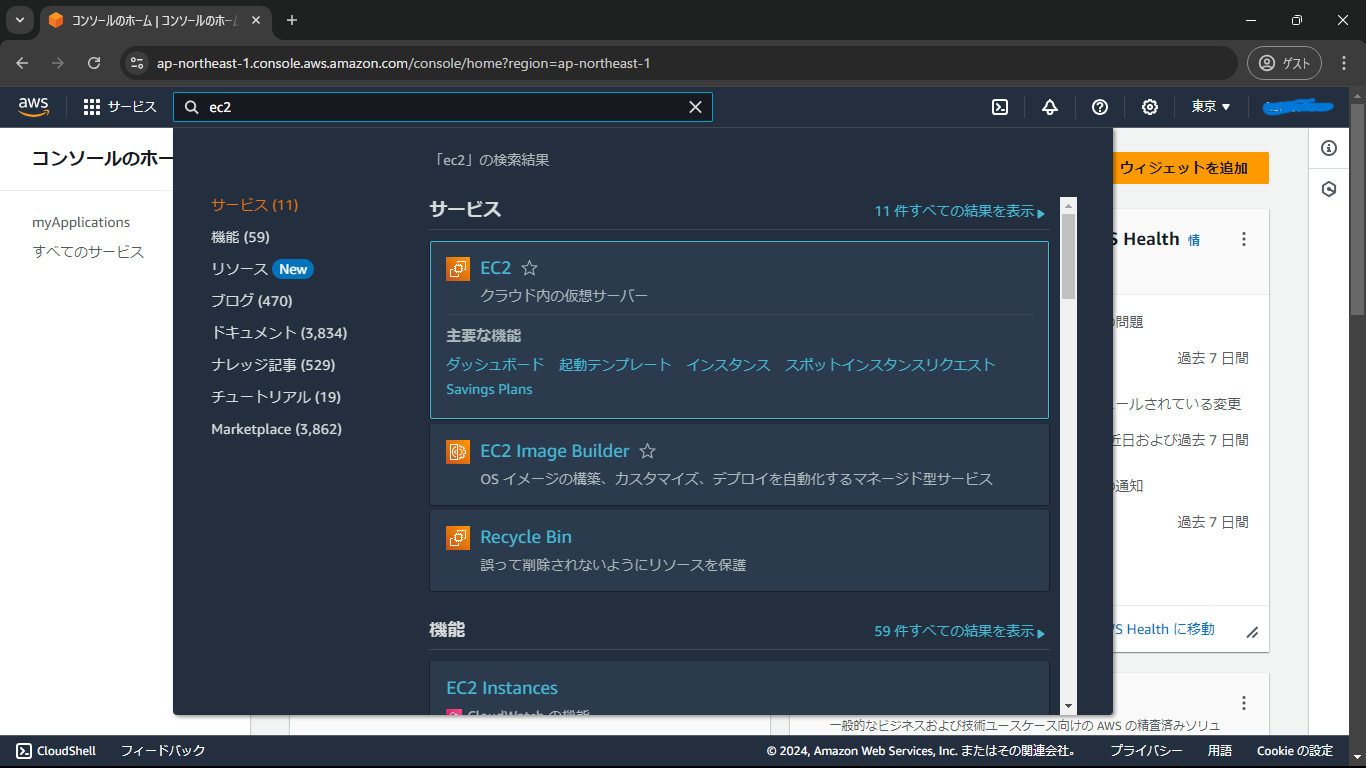Click search results scroll up arrow
Viewport: 1366px width, 768px height.
click(x=1068, y=204)
